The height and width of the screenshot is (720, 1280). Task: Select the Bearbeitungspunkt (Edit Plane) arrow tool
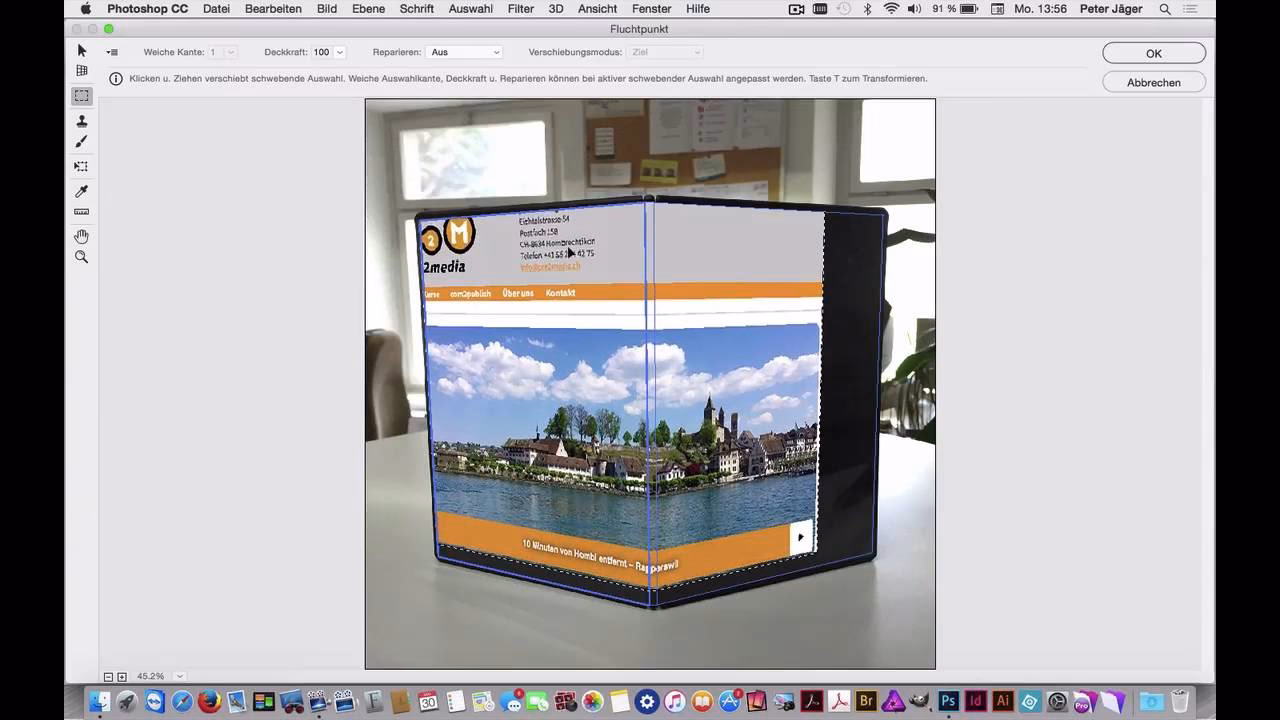pyautogui.click(x=81, y=48)
